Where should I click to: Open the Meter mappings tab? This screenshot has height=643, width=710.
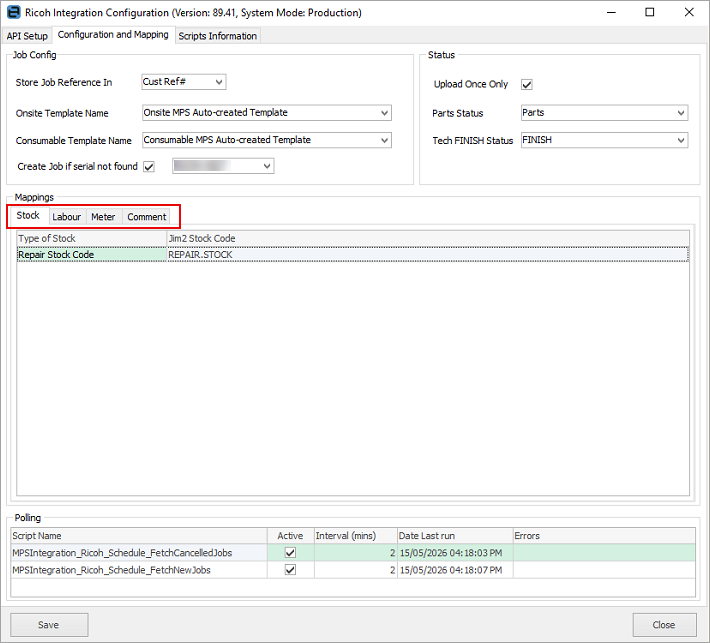click(103, 217)
